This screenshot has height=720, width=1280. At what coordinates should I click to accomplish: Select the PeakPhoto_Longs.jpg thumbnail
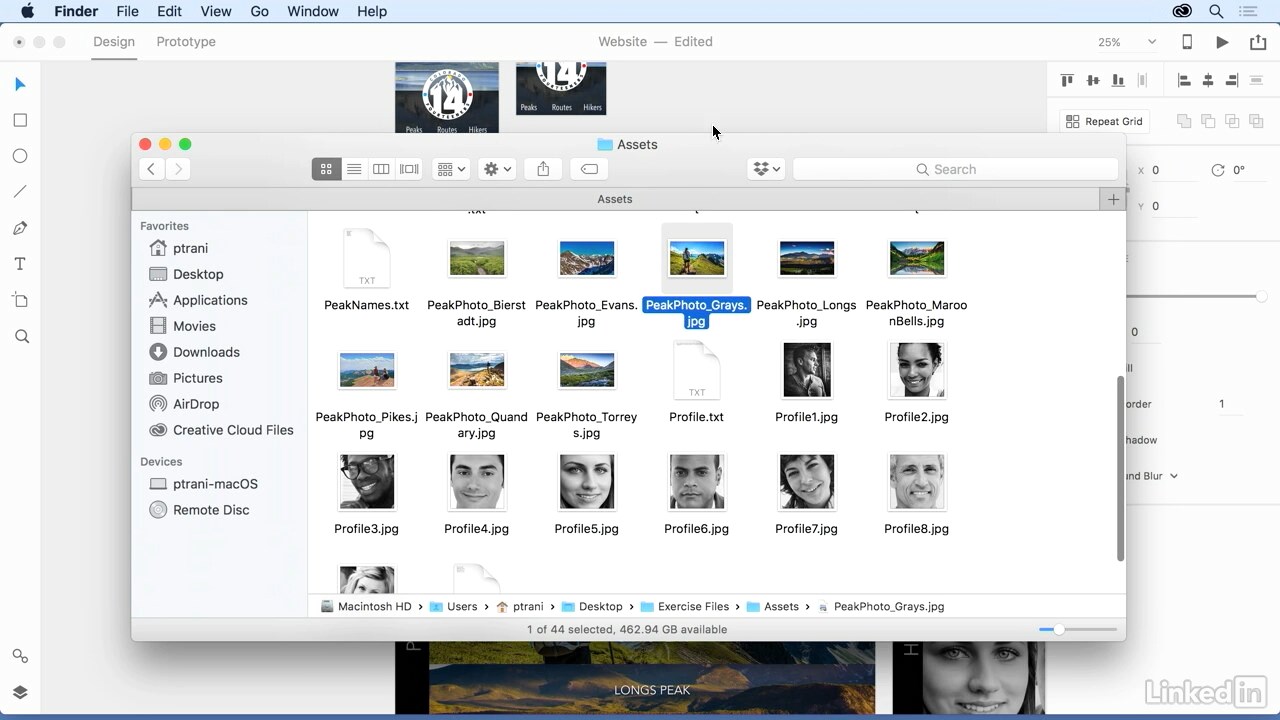click(x=807, y=259)
